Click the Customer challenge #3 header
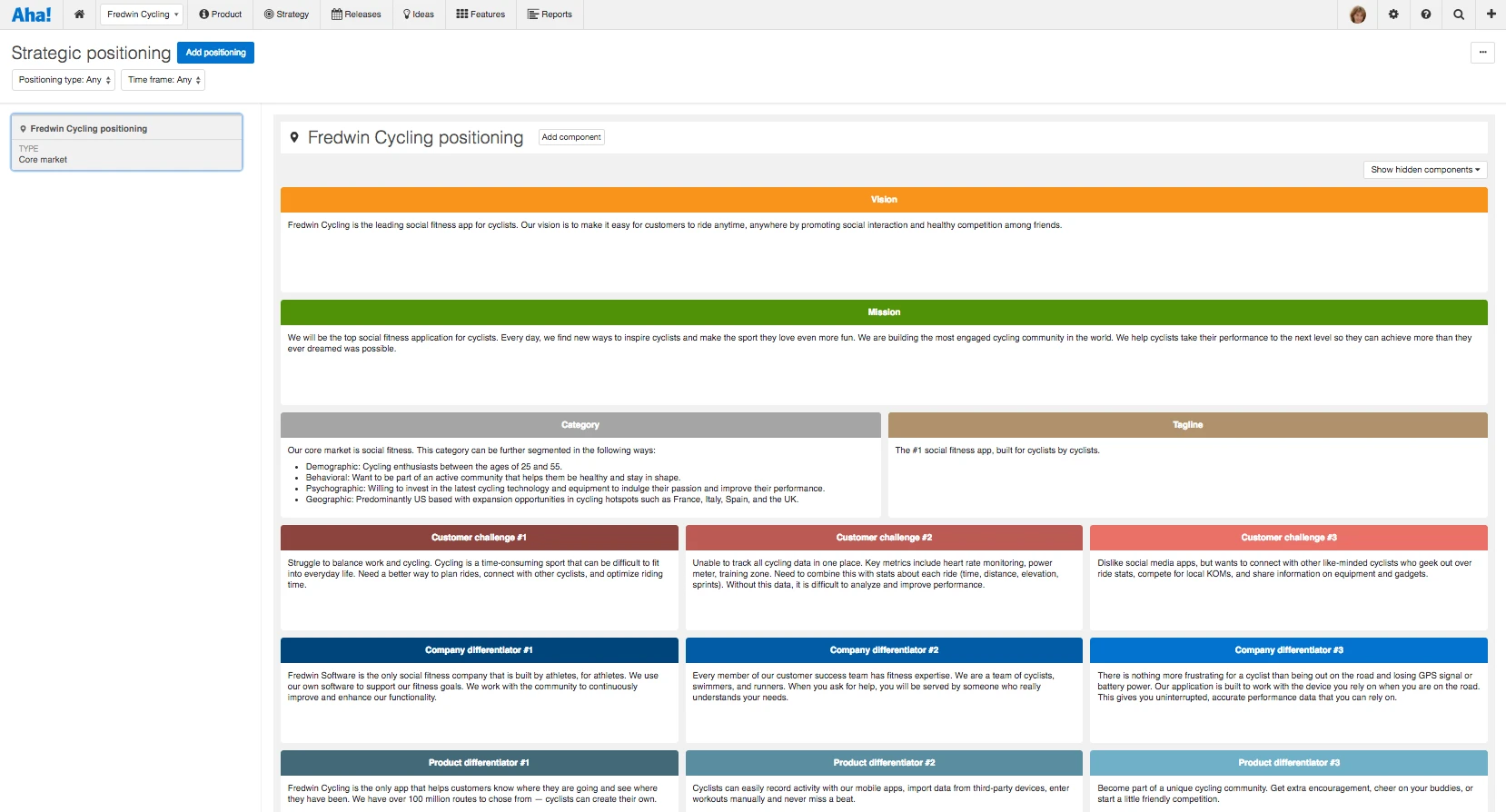The width and height of the screenshot is (1506, 812). (1289, 538)
